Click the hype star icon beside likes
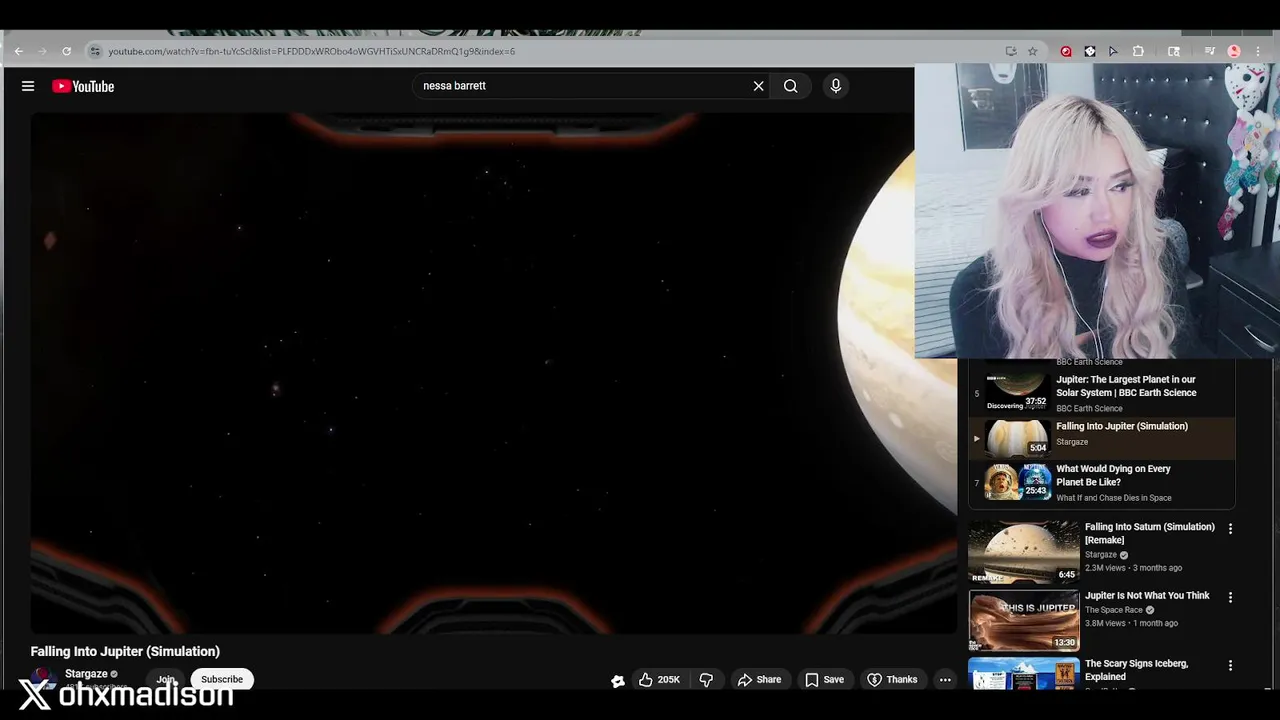The width and height of the screenshot is (1280, 720). 618,680
